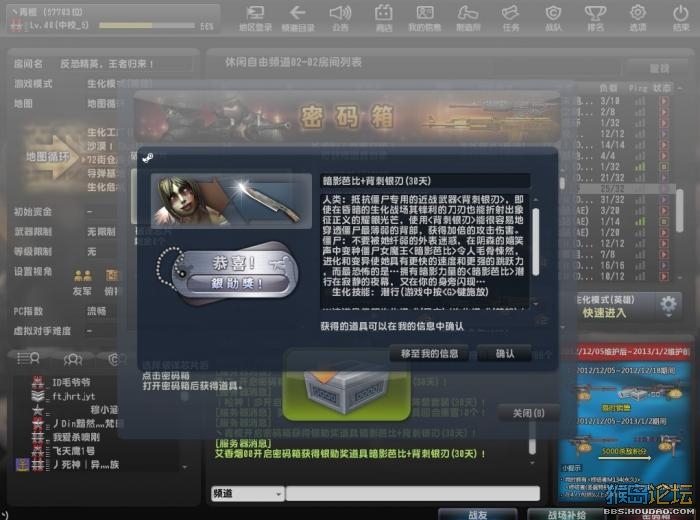Select the room row showing 7/8
Viewport: 700px width, 520px height.
623,254
